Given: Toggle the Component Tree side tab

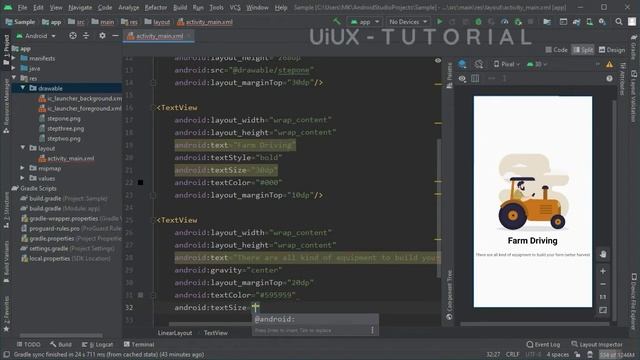Looking at the screenshot, I should tap(449, 295).
